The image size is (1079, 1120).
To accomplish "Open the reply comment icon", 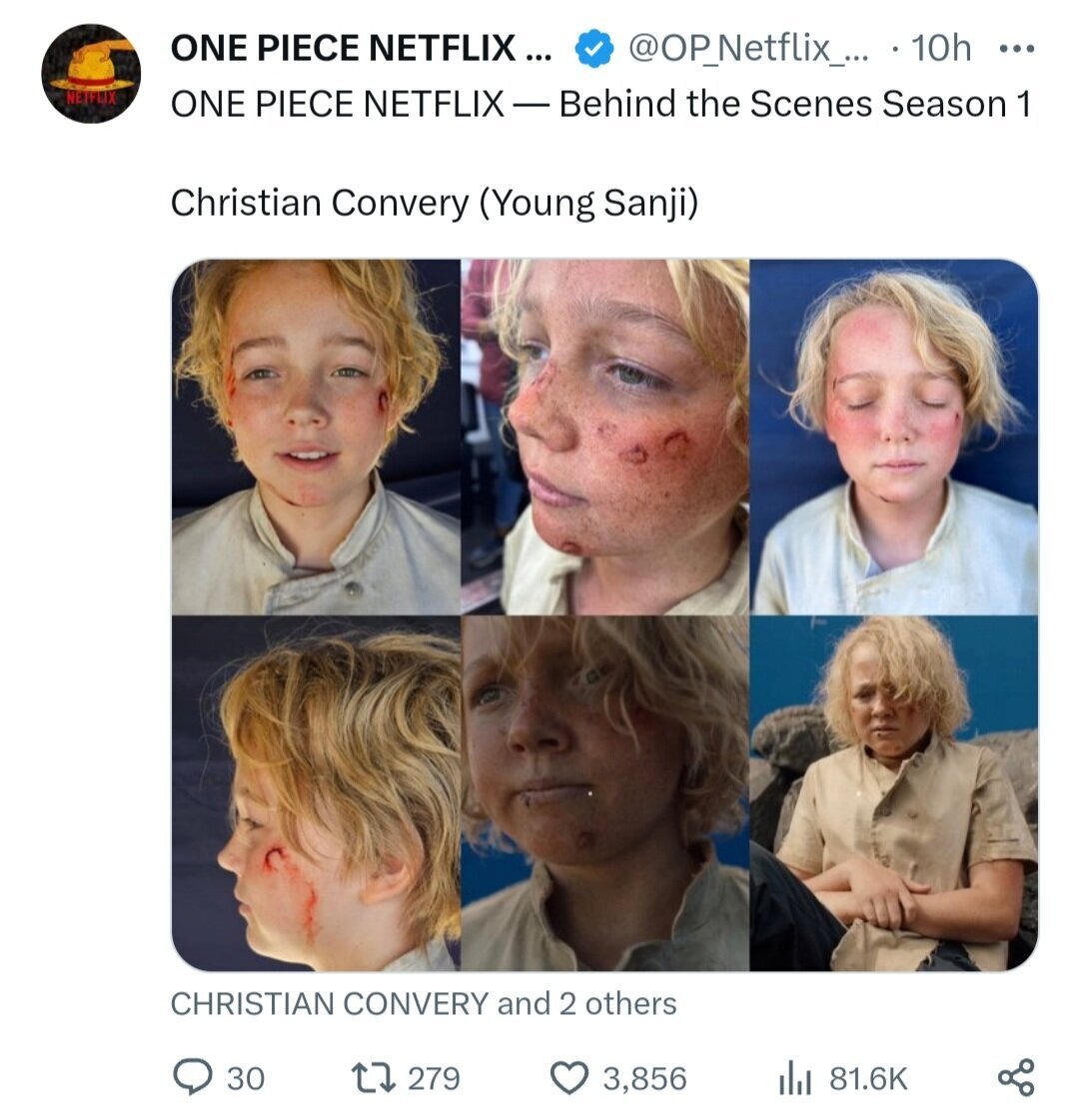I will 191,1078.
